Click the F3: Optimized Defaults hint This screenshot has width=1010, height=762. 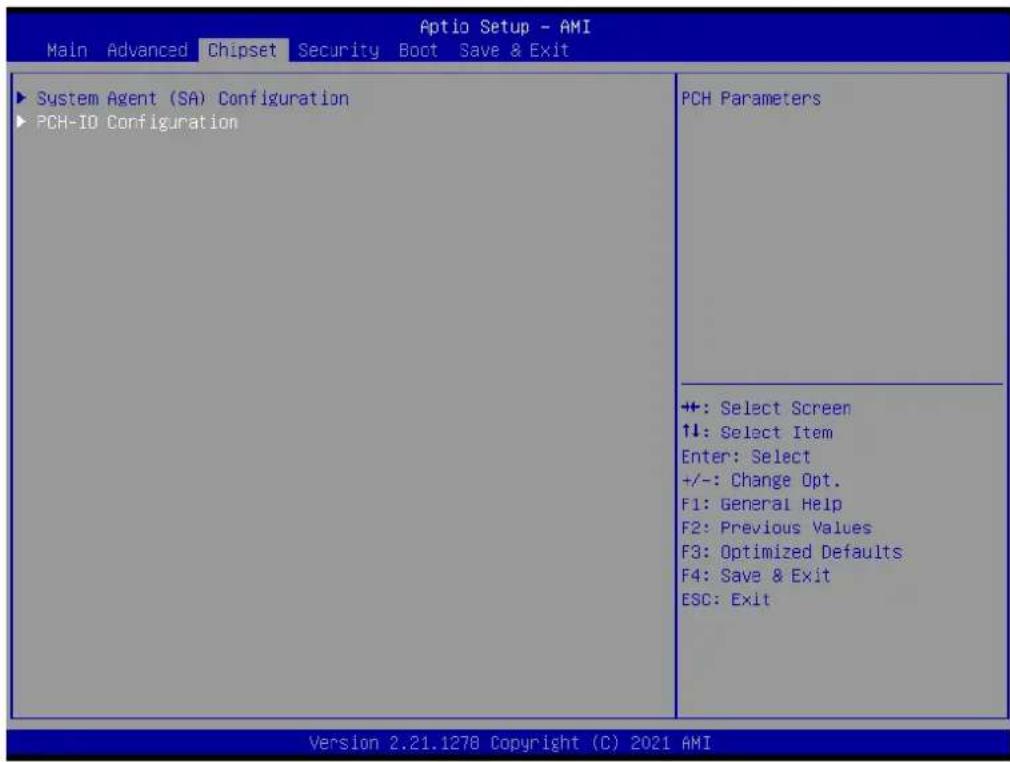[792, 552]
